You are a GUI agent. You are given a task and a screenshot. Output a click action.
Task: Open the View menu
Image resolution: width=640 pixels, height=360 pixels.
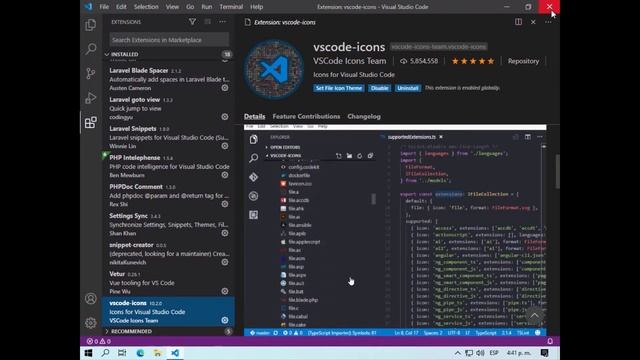(x=172, y=7)
